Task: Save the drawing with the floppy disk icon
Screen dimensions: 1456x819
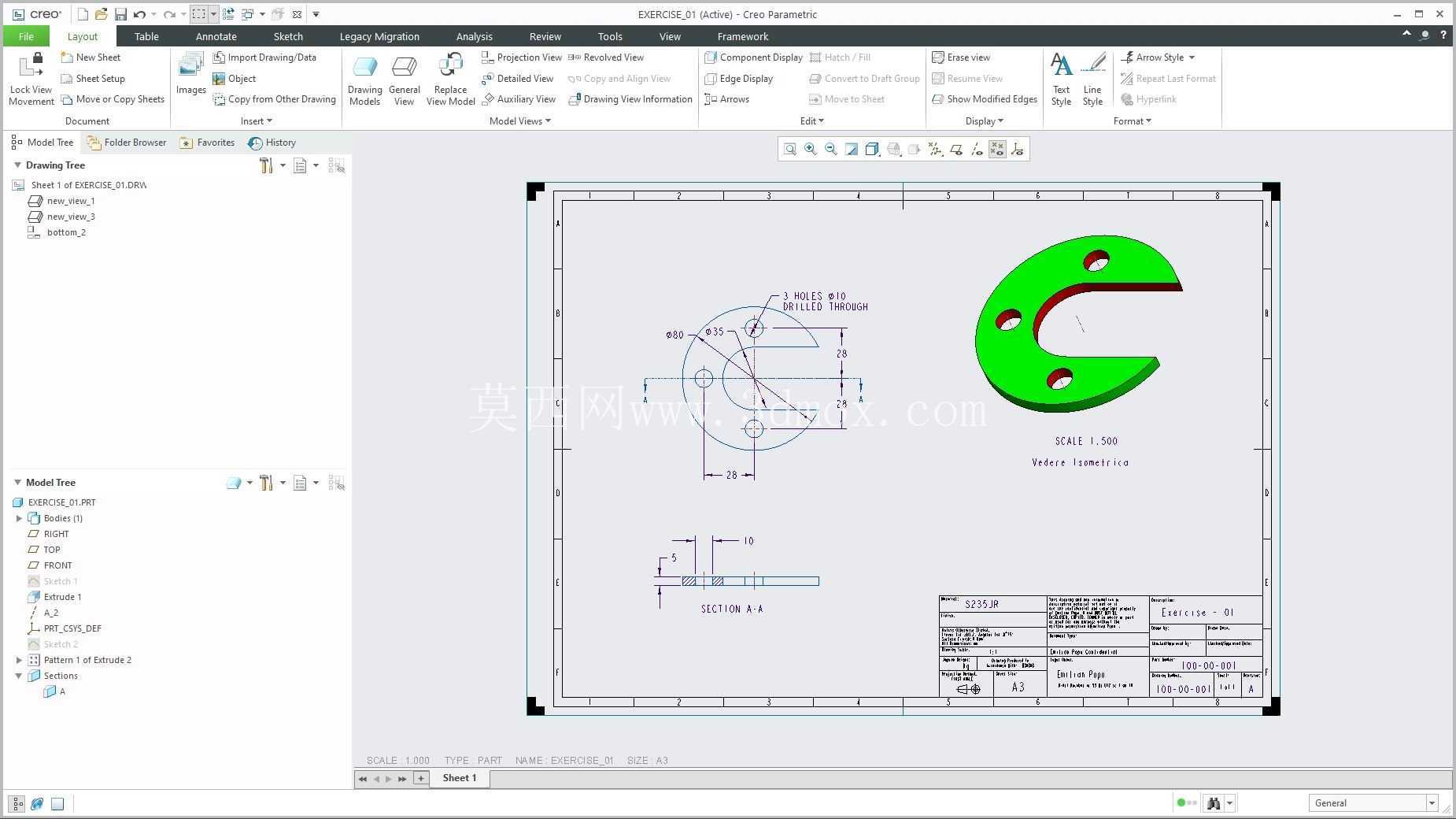Action: click(x=120, y=14)
